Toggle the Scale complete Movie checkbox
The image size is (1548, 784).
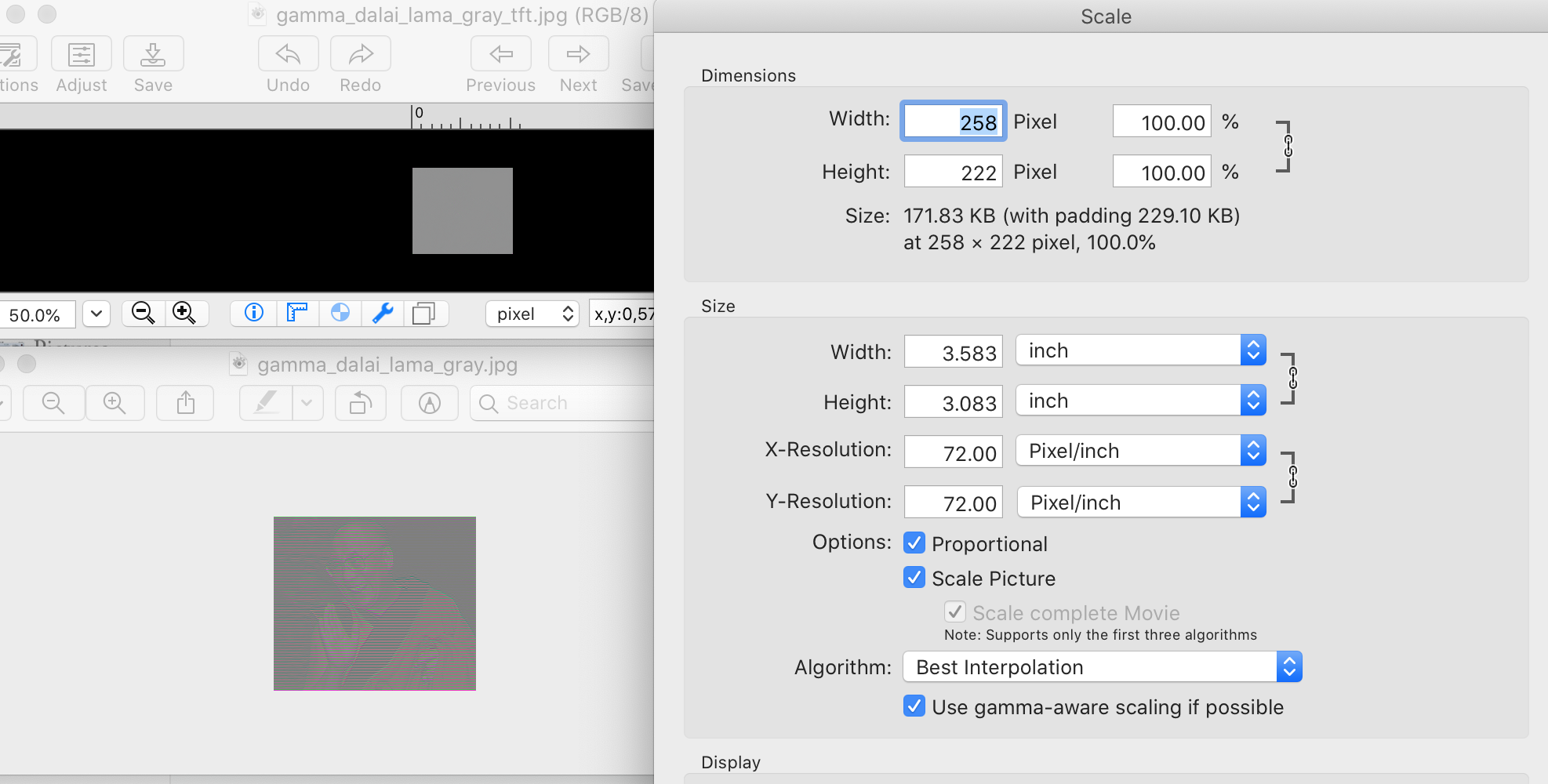click(954, 612)
